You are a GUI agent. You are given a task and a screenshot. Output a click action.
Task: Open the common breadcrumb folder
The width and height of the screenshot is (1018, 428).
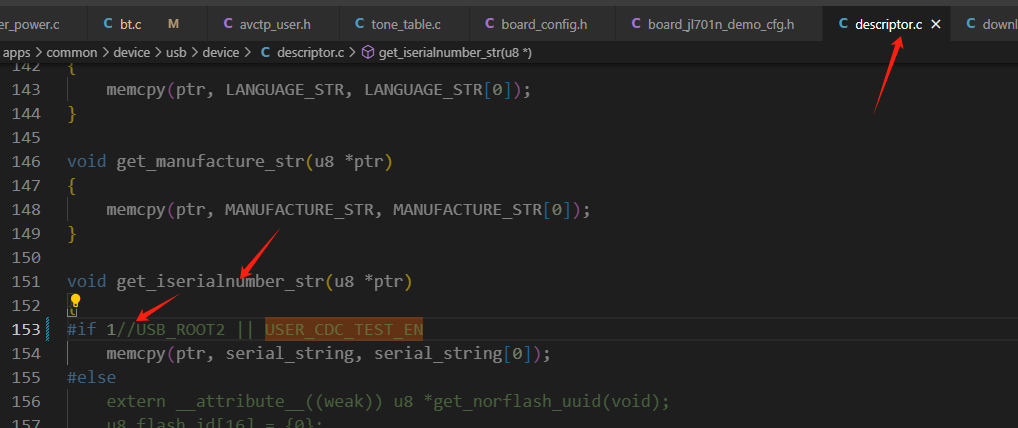coord(71,53)
